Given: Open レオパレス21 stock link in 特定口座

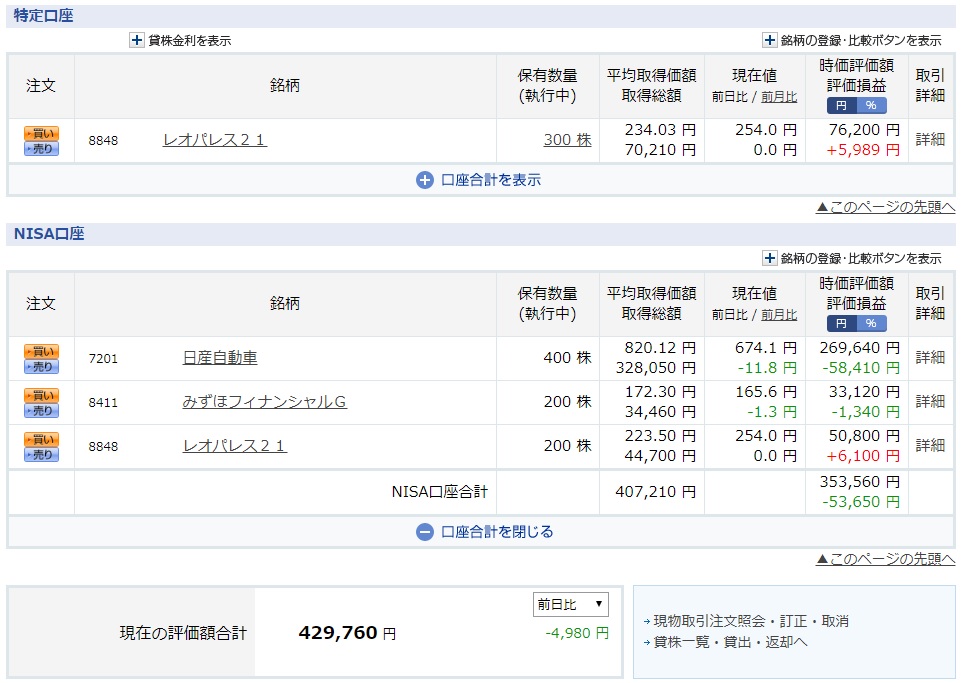Looking at the screenshot, I should [x=215, y=140].
